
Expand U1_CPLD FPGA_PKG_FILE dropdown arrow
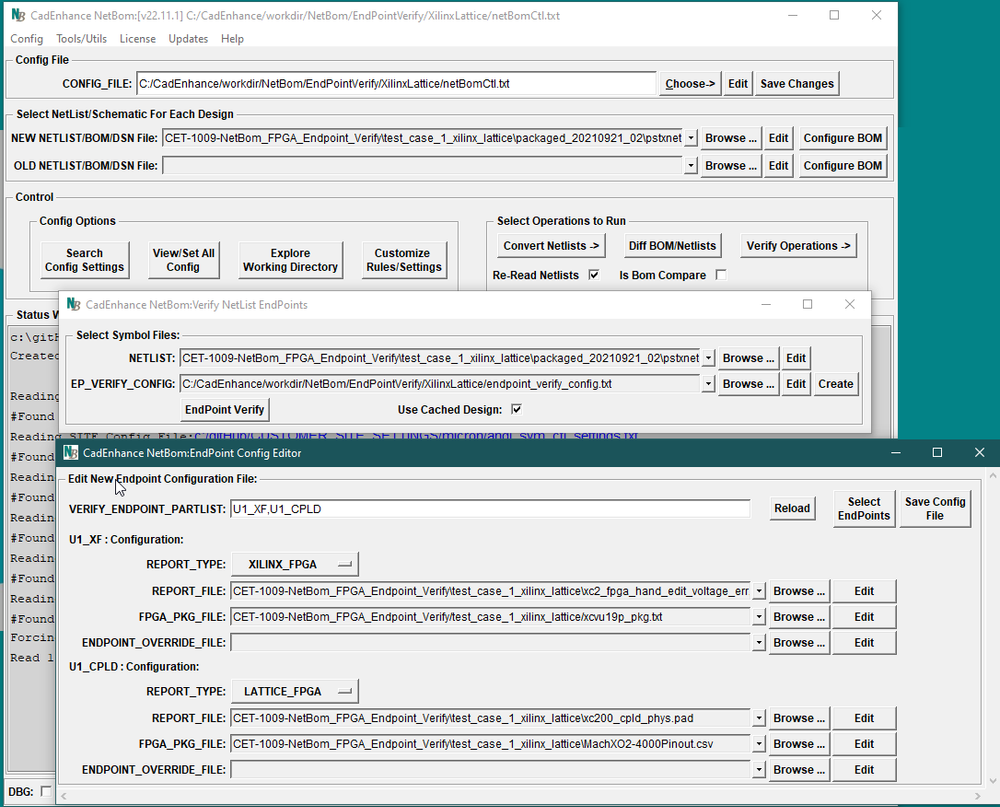(x=758, y=744)
